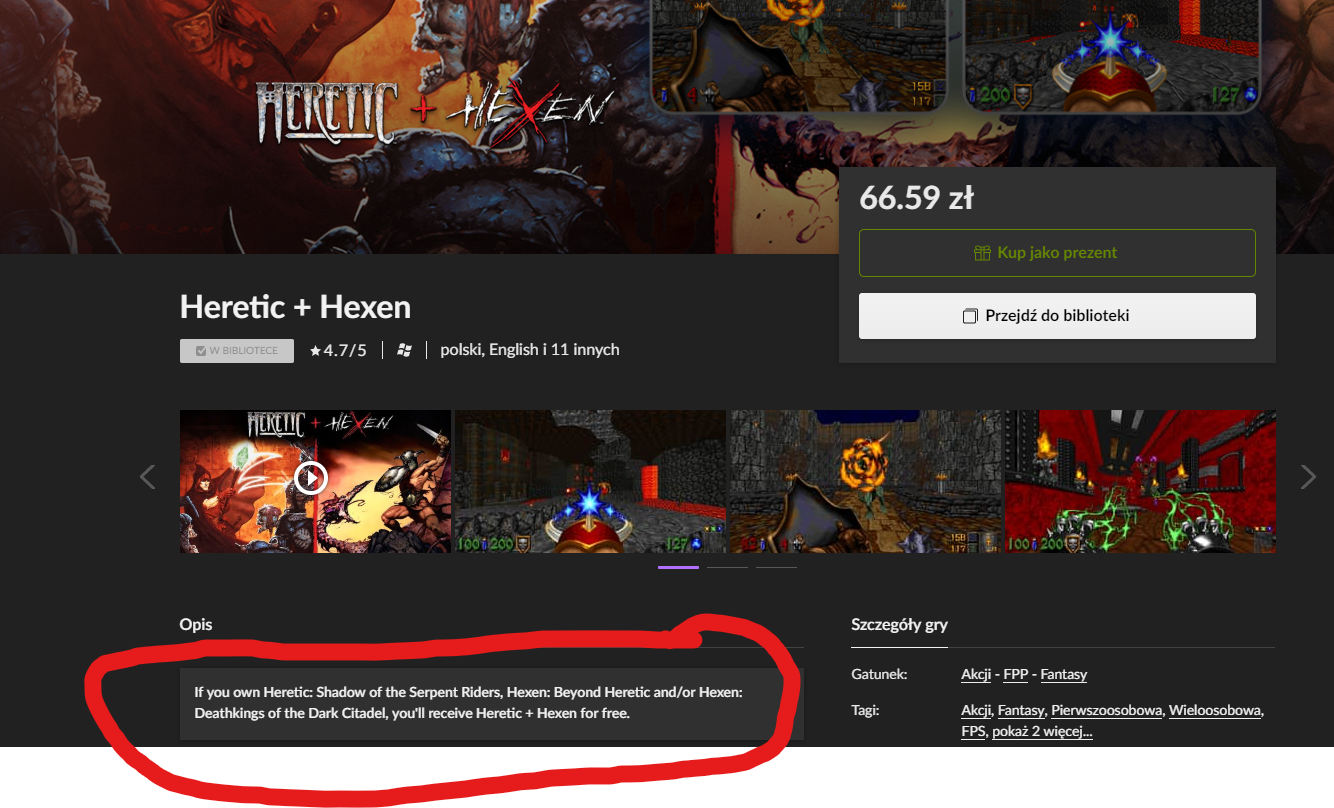Show previous screenshots with left arrow

(x=148, y=477)
